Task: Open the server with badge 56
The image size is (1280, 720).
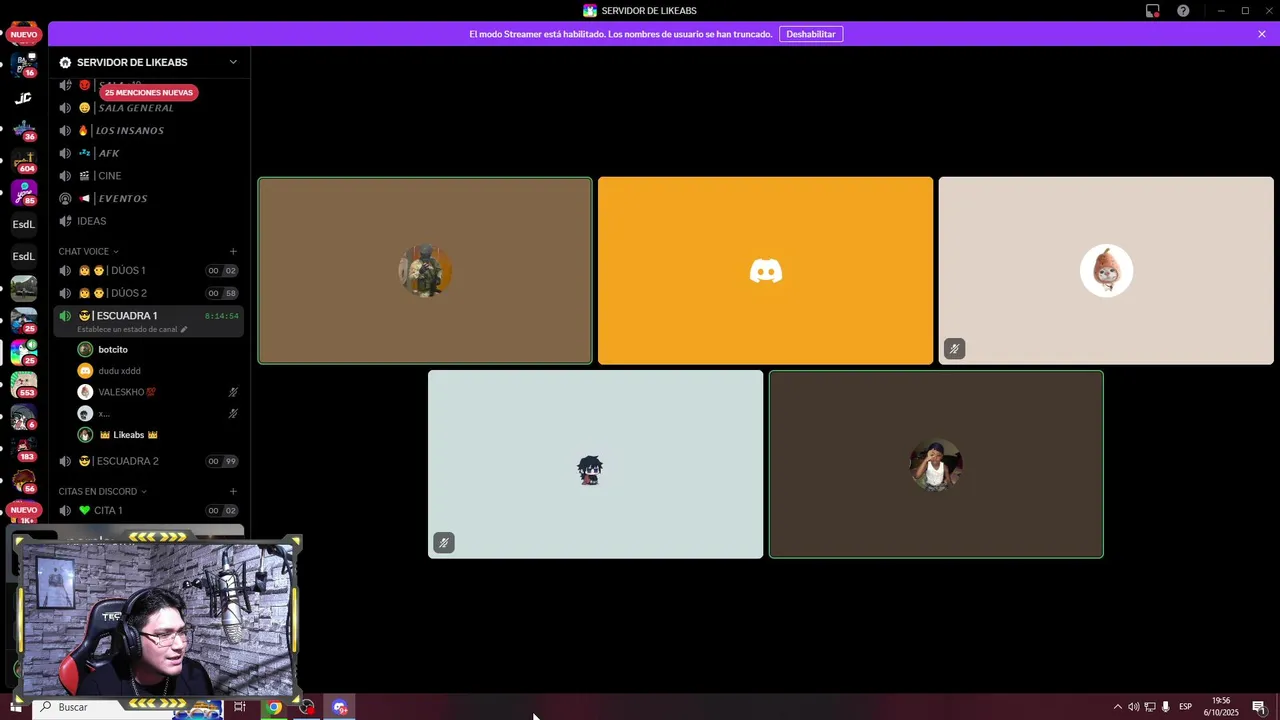Action: 24,481
